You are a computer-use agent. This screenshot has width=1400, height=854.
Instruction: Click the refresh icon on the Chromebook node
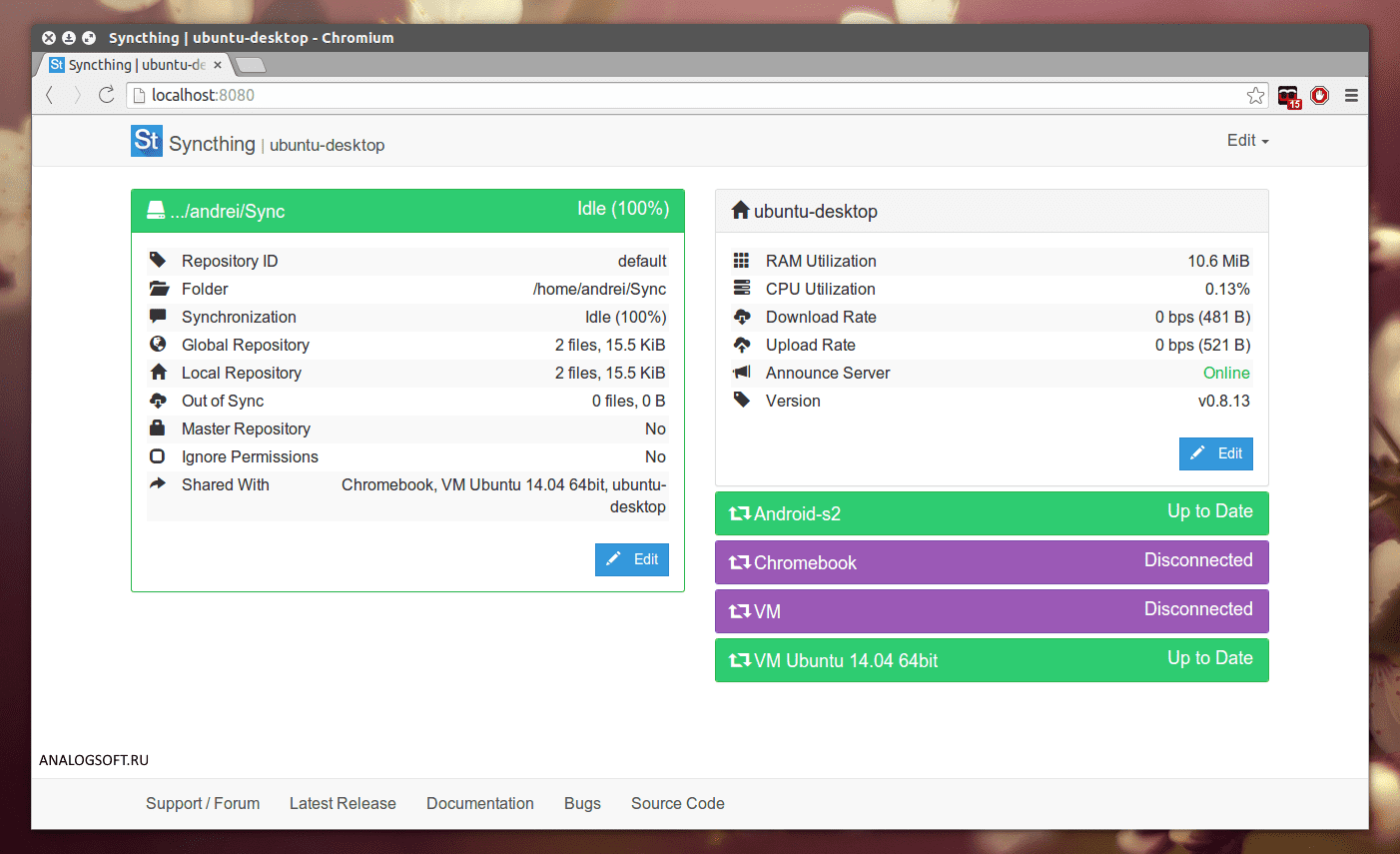[740, 561]
